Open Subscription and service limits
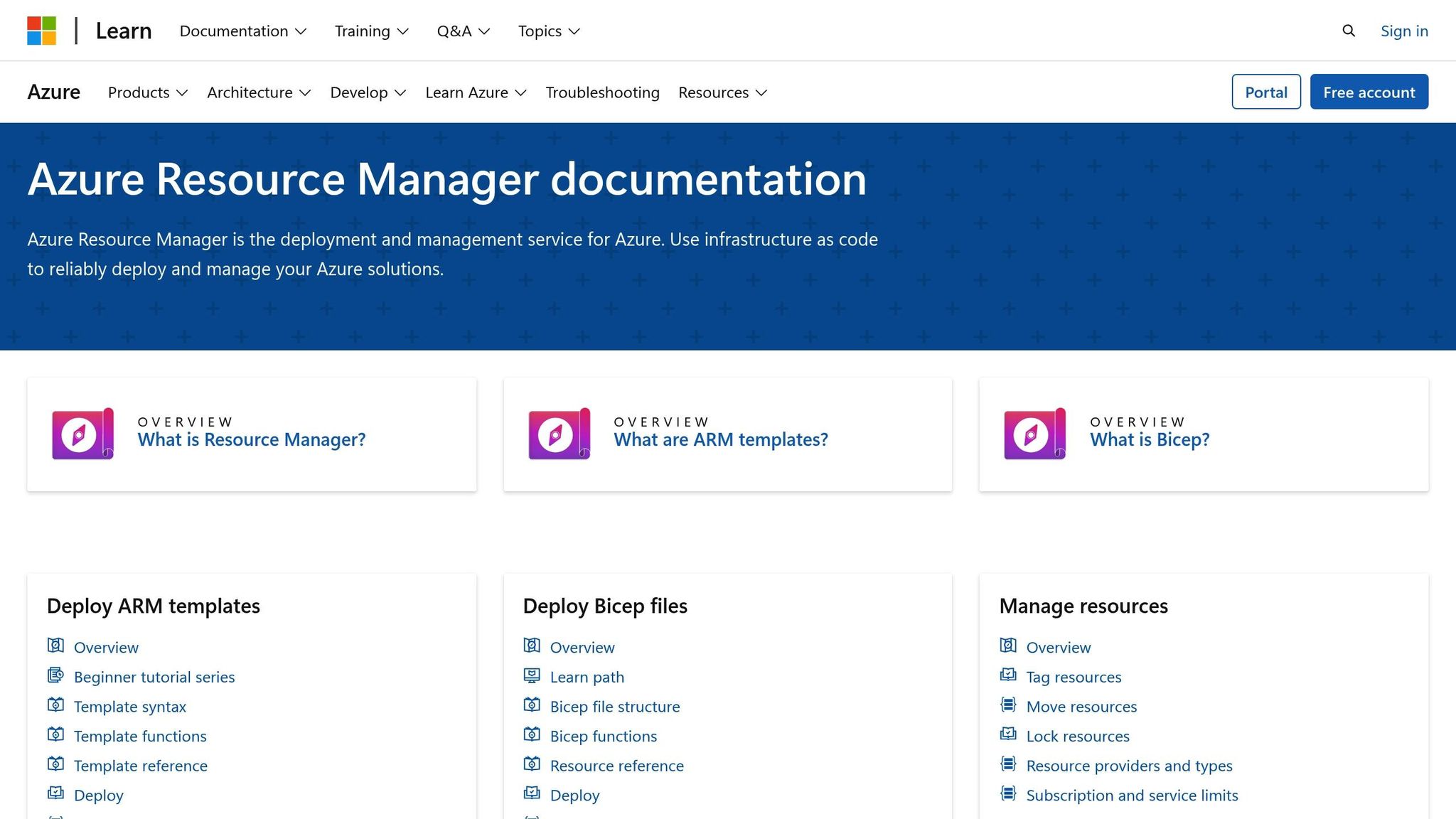Screen dimensions: 1456x819 click(1132, 795)
